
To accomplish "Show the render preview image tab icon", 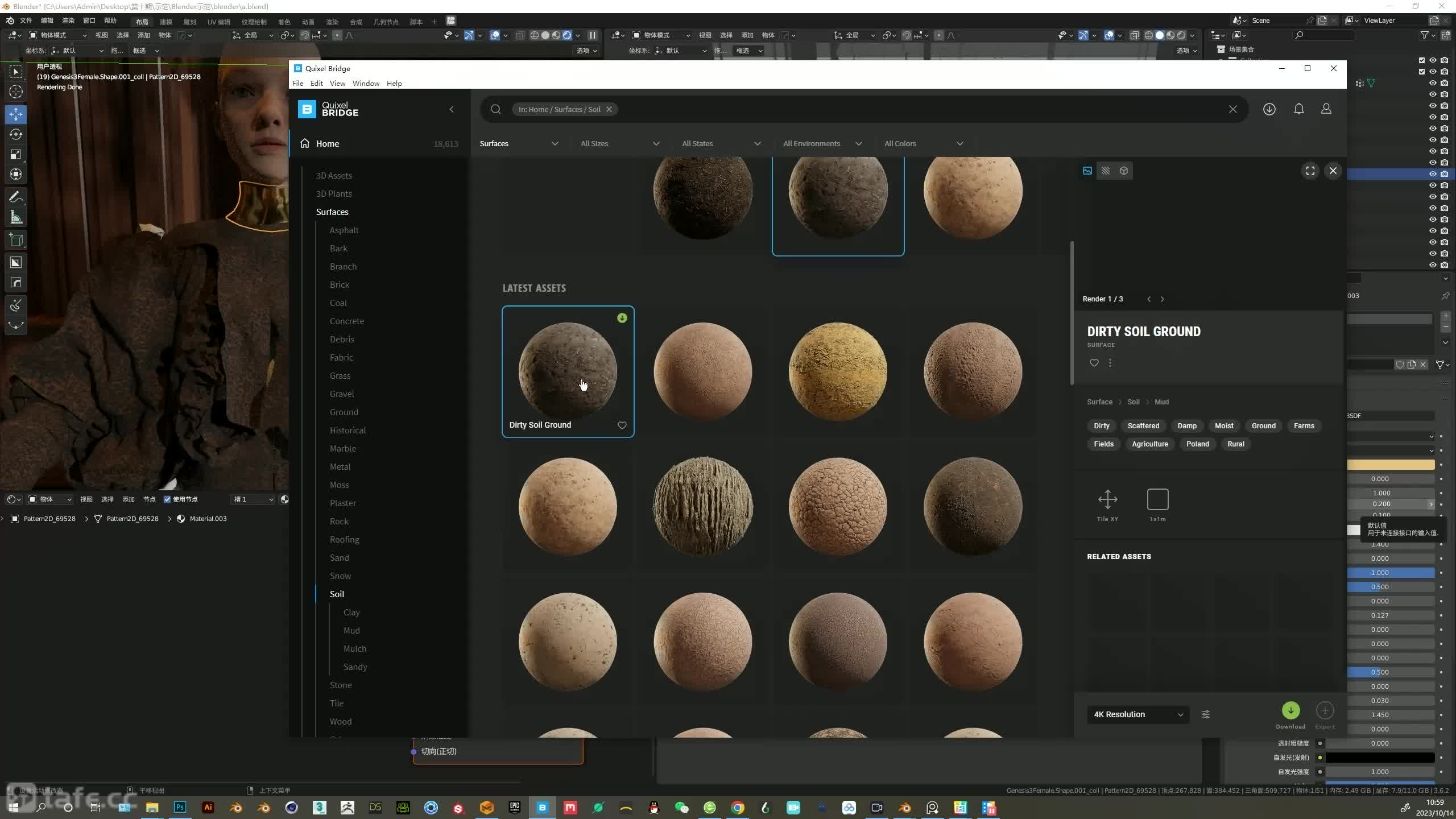I will point(1087,171).
